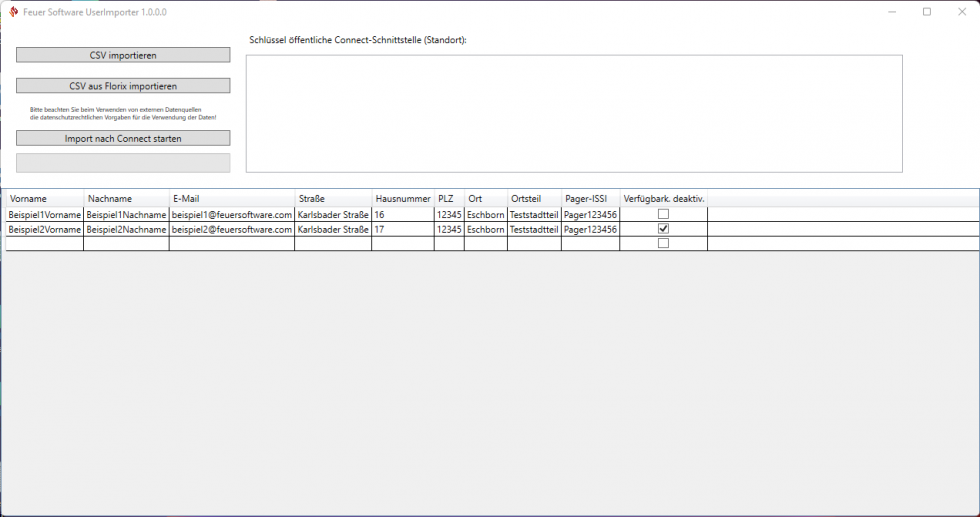
Task: Sort by the E-Mail column header
Action: point(232,199)
